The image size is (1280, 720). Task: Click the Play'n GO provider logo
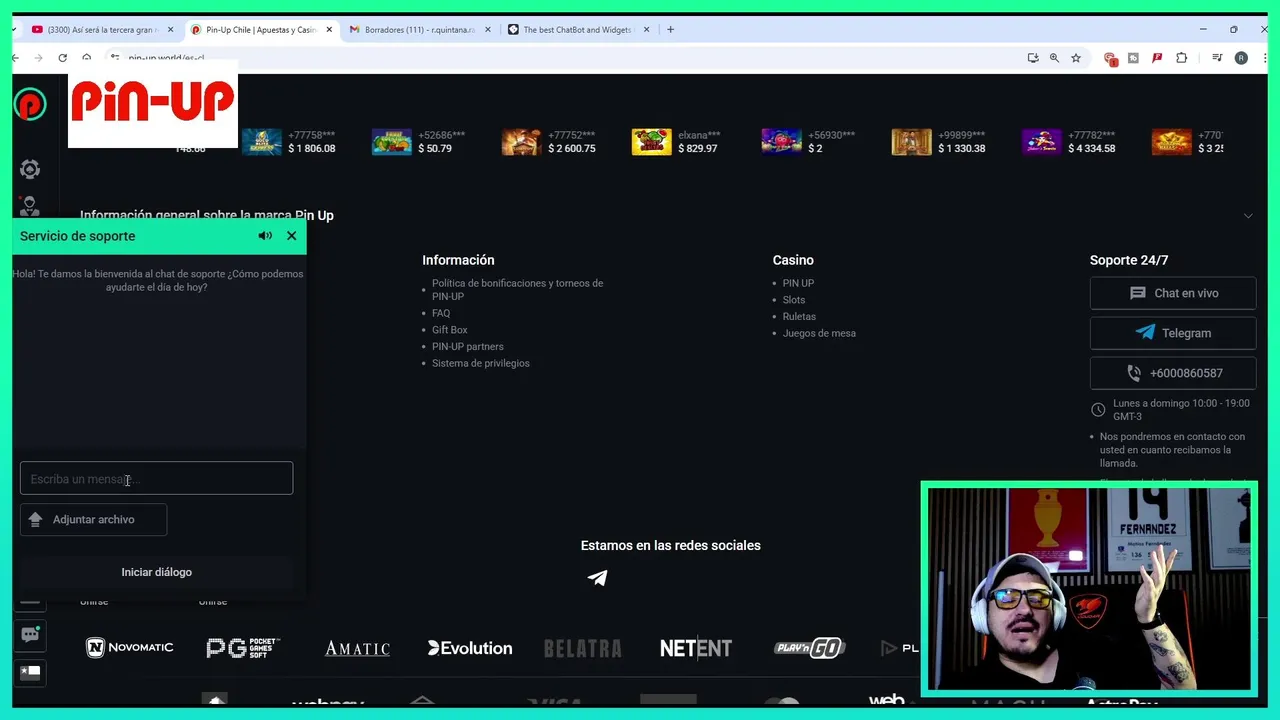click(x=809, y=648)
